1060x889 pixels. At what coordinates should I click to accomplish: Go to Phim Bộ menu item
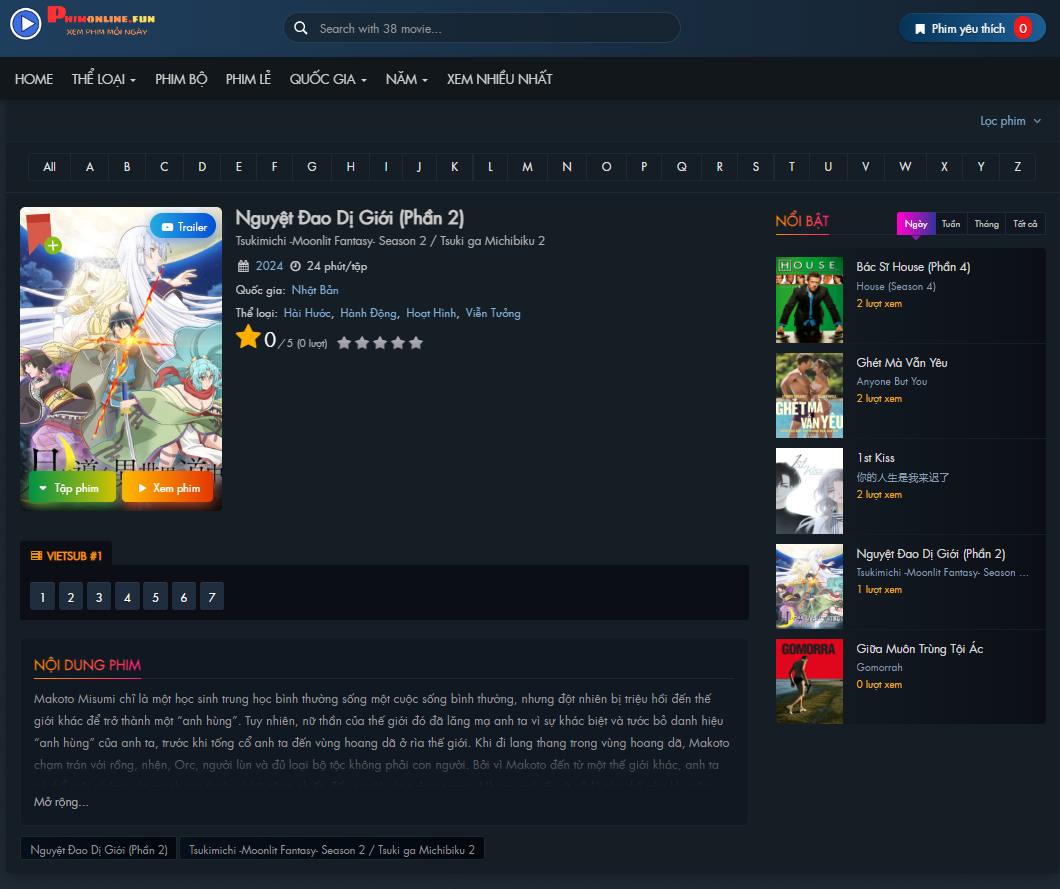(181, 79)
